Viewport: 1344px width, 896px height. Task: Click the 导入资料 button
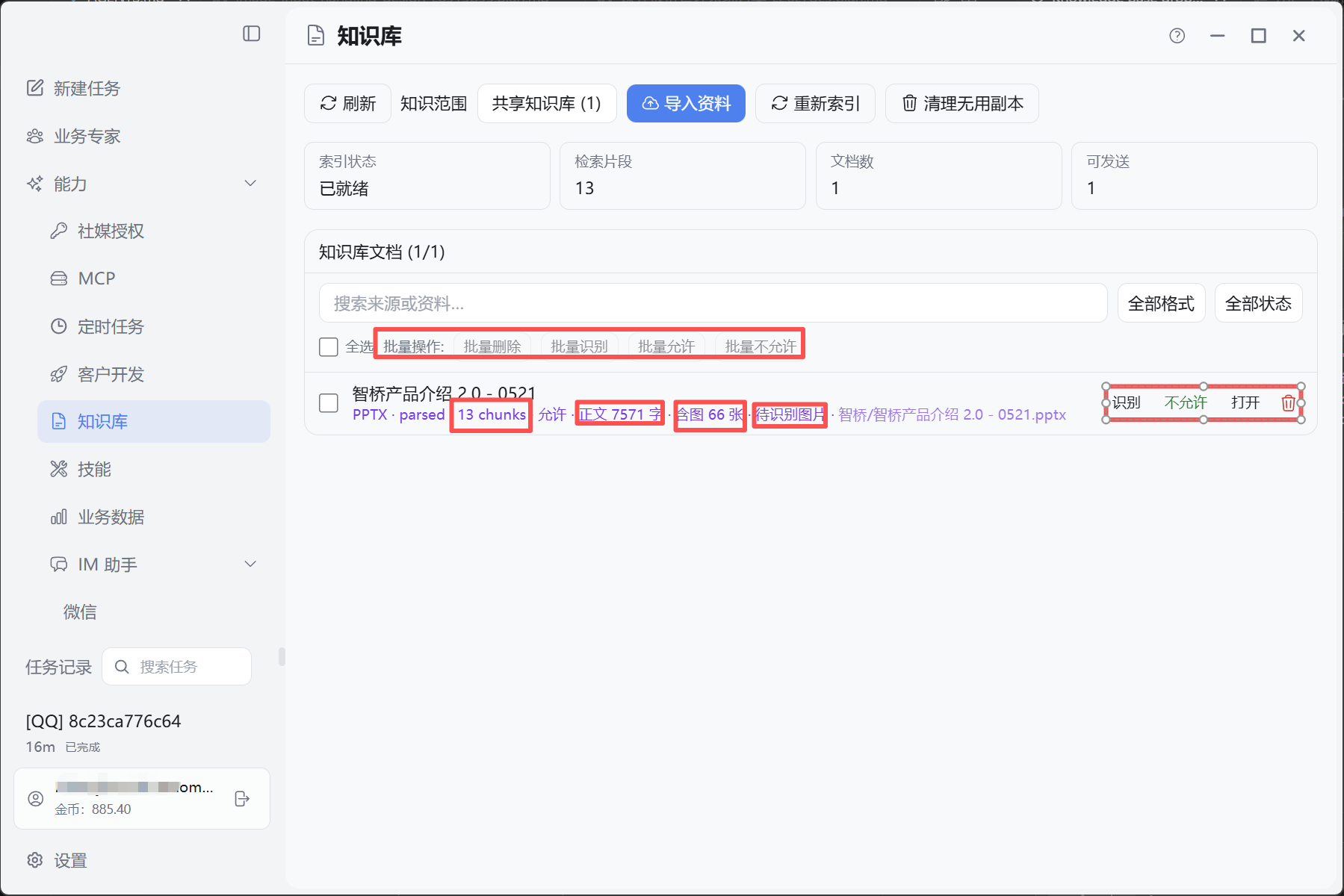pos(686,103)
